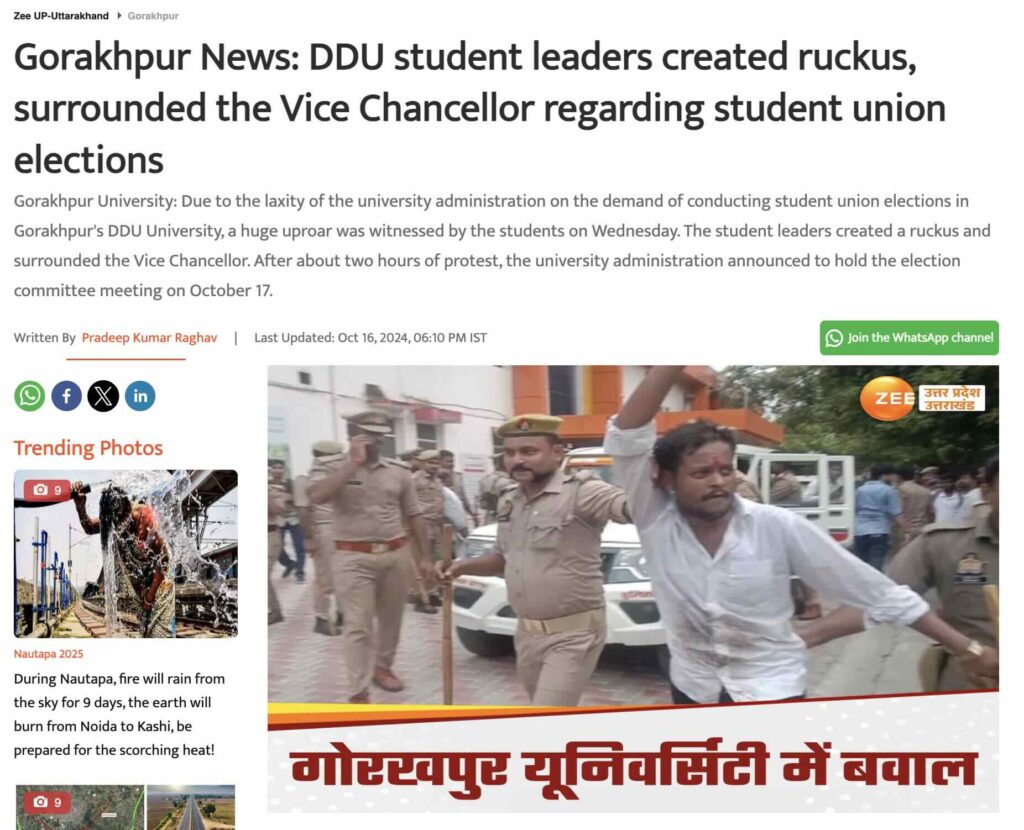
Task: Share article via WhatsApp icon
Action: pos(29,396)
